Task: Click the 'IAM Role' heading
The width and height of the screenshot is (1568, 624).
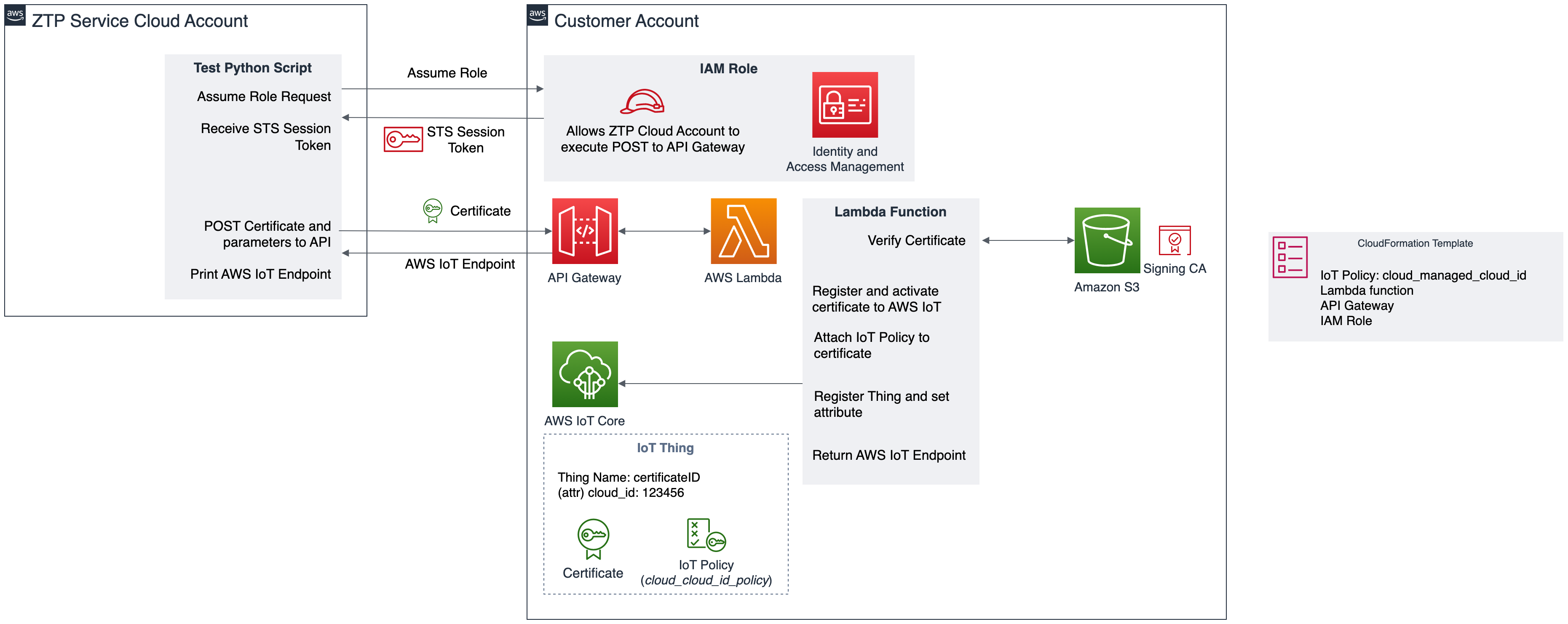Action: pos(728,68)
